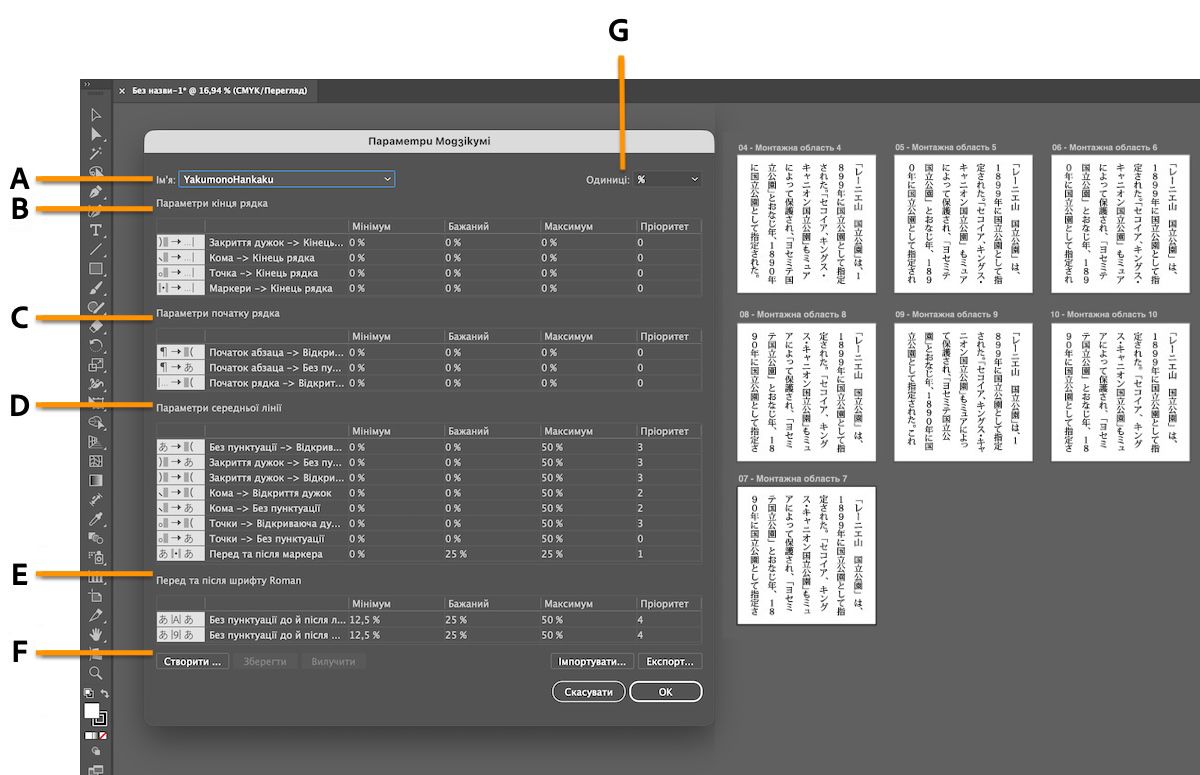Click the white Fill color swatch
Screen dimensions: 1200x775
pos(91,710)
